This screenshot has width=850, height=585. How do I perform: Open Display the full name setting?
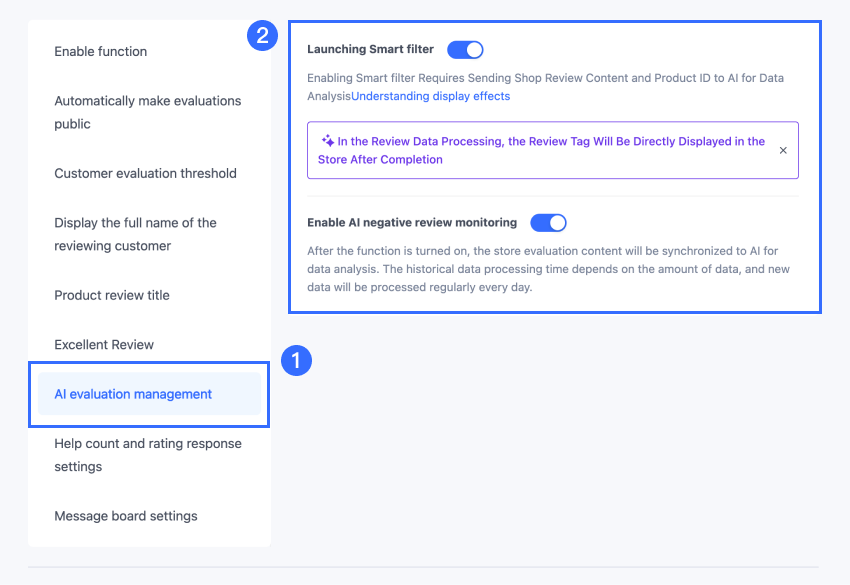(135, 234)
